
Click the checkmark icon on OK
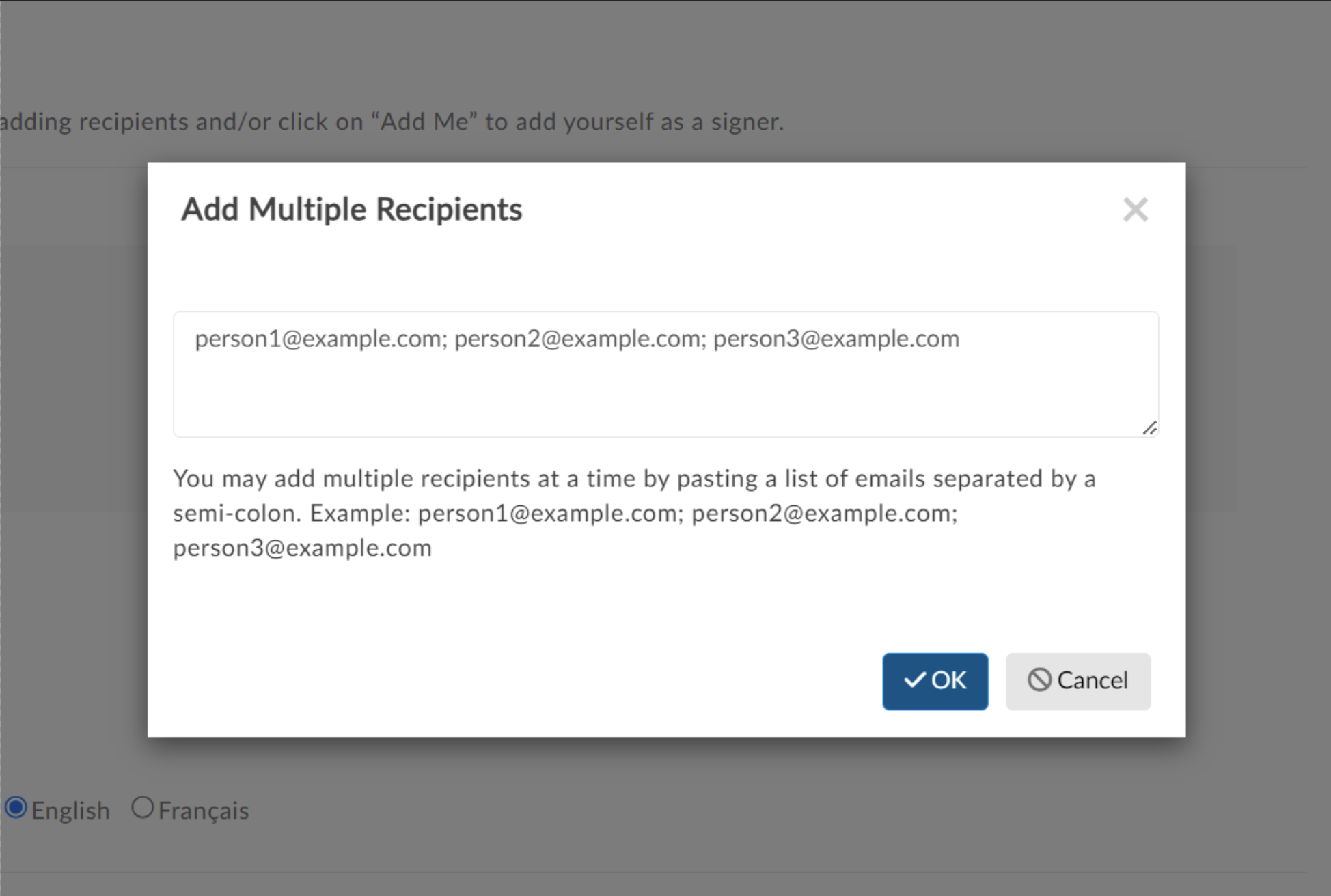pos(915,680)
